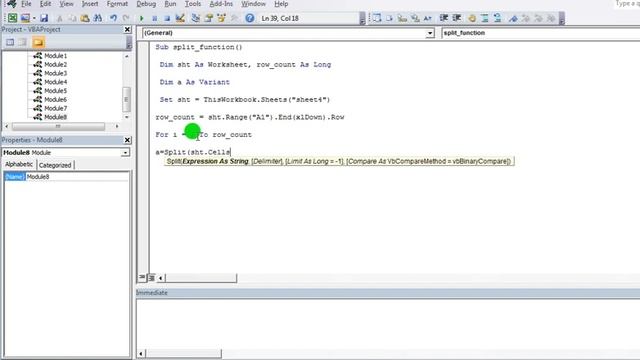Show Parameter Info from Edit toolbar
Image resolution: width=640 pixels, height=360 pixels.
pyautogui.click(x=415, y=18)
